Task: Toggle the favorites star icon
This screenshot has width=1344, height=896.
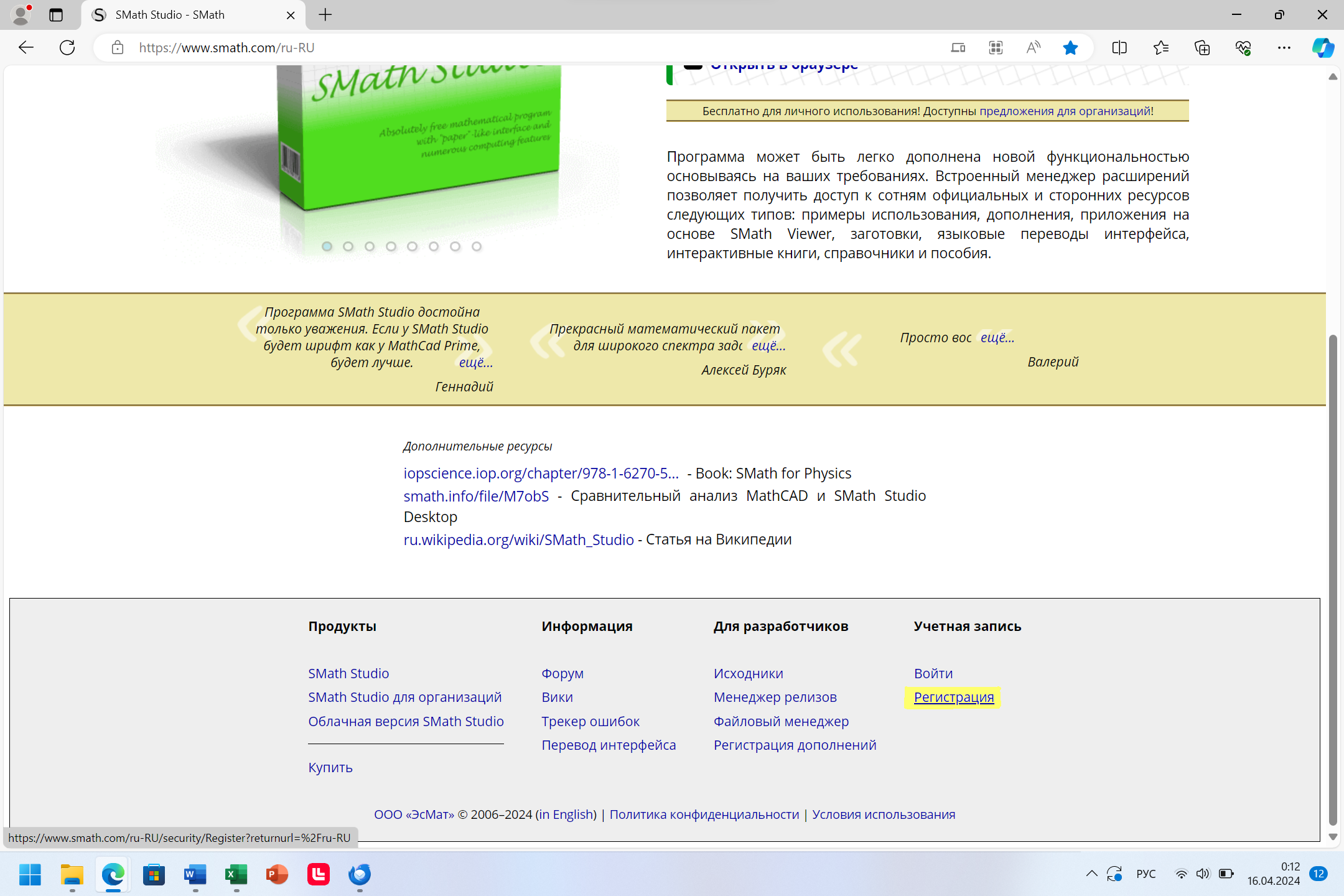Action: click(1070, 48)
